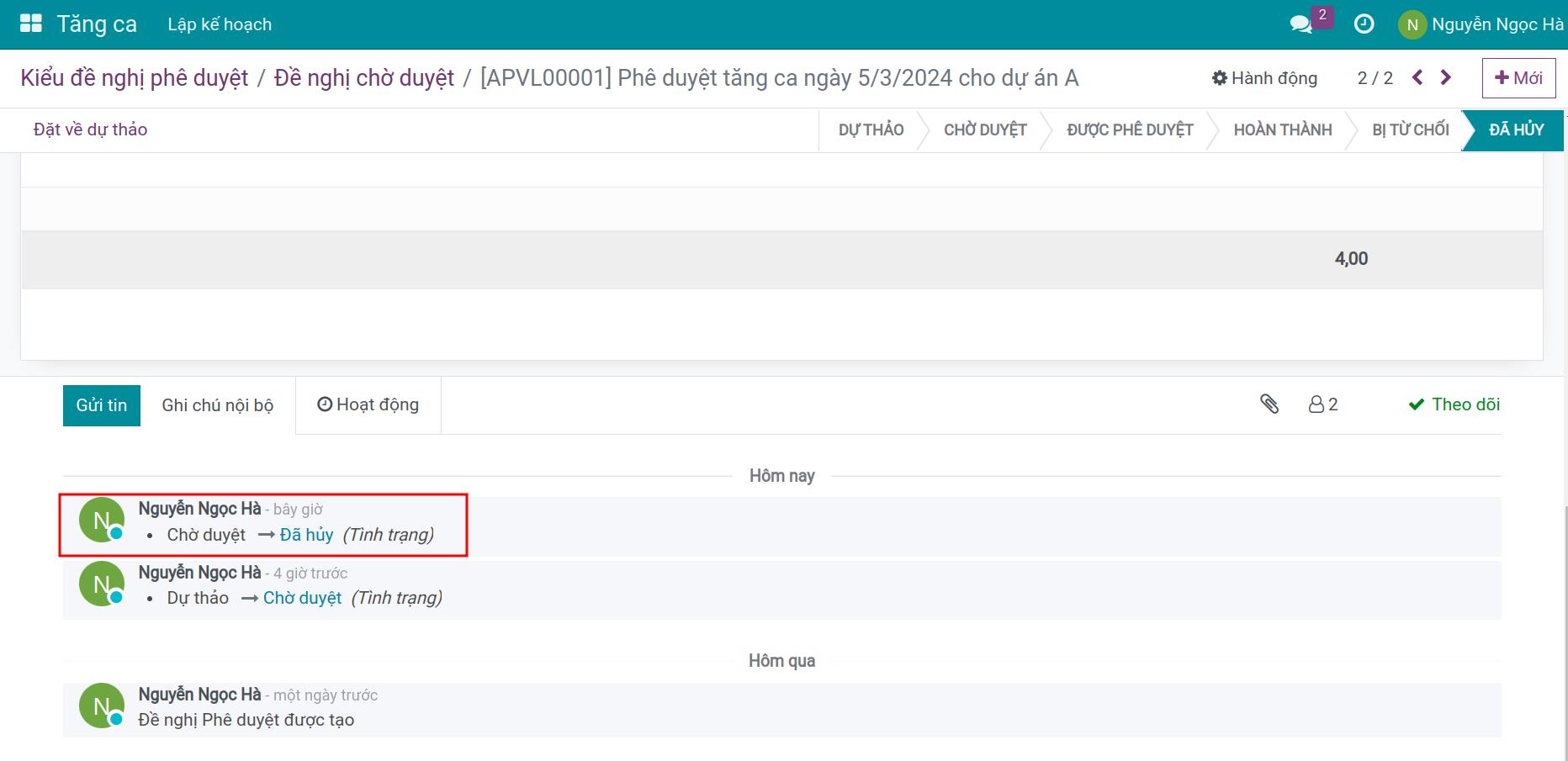Toggle the Theo dõi following checkmark
This screenshot has height=761, width=1568.
[1454, 404]
